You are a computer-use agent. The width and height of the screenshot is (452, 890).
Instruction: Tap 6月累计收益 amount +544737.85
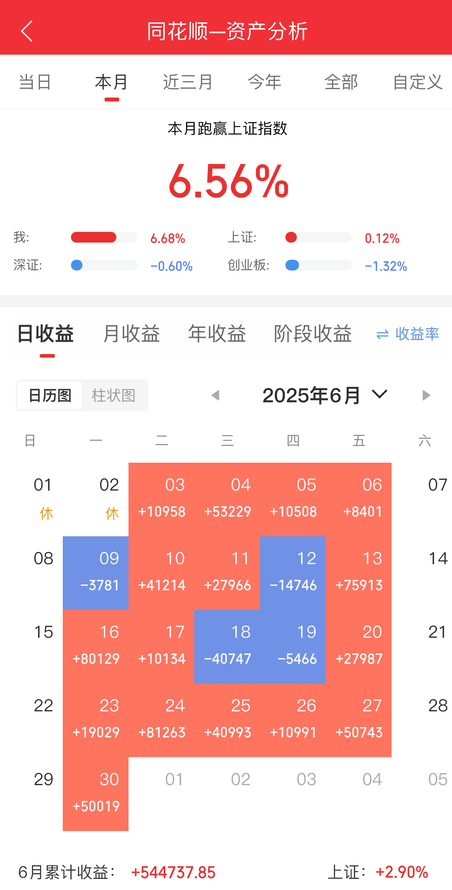tap(173, 872)
